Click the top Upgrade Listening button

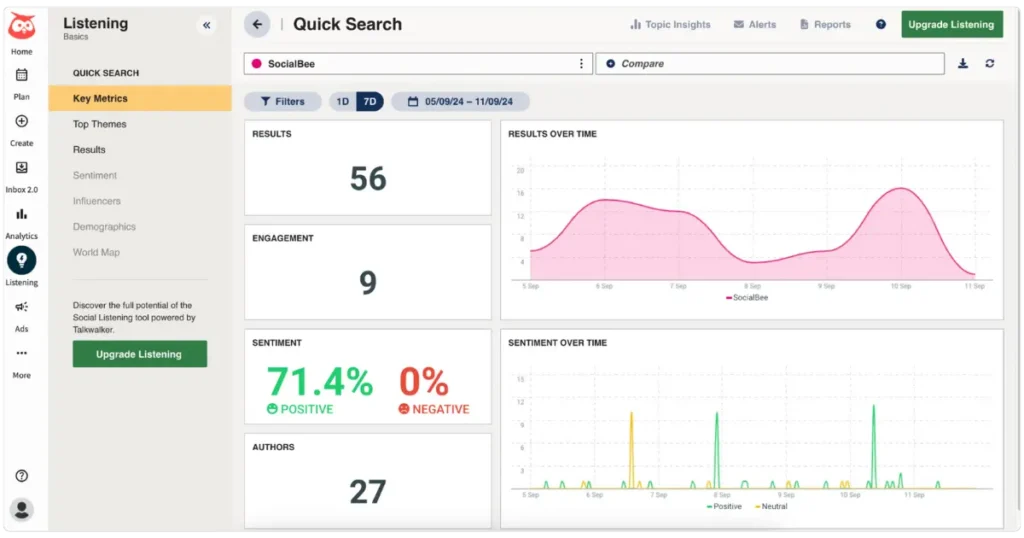952,25
